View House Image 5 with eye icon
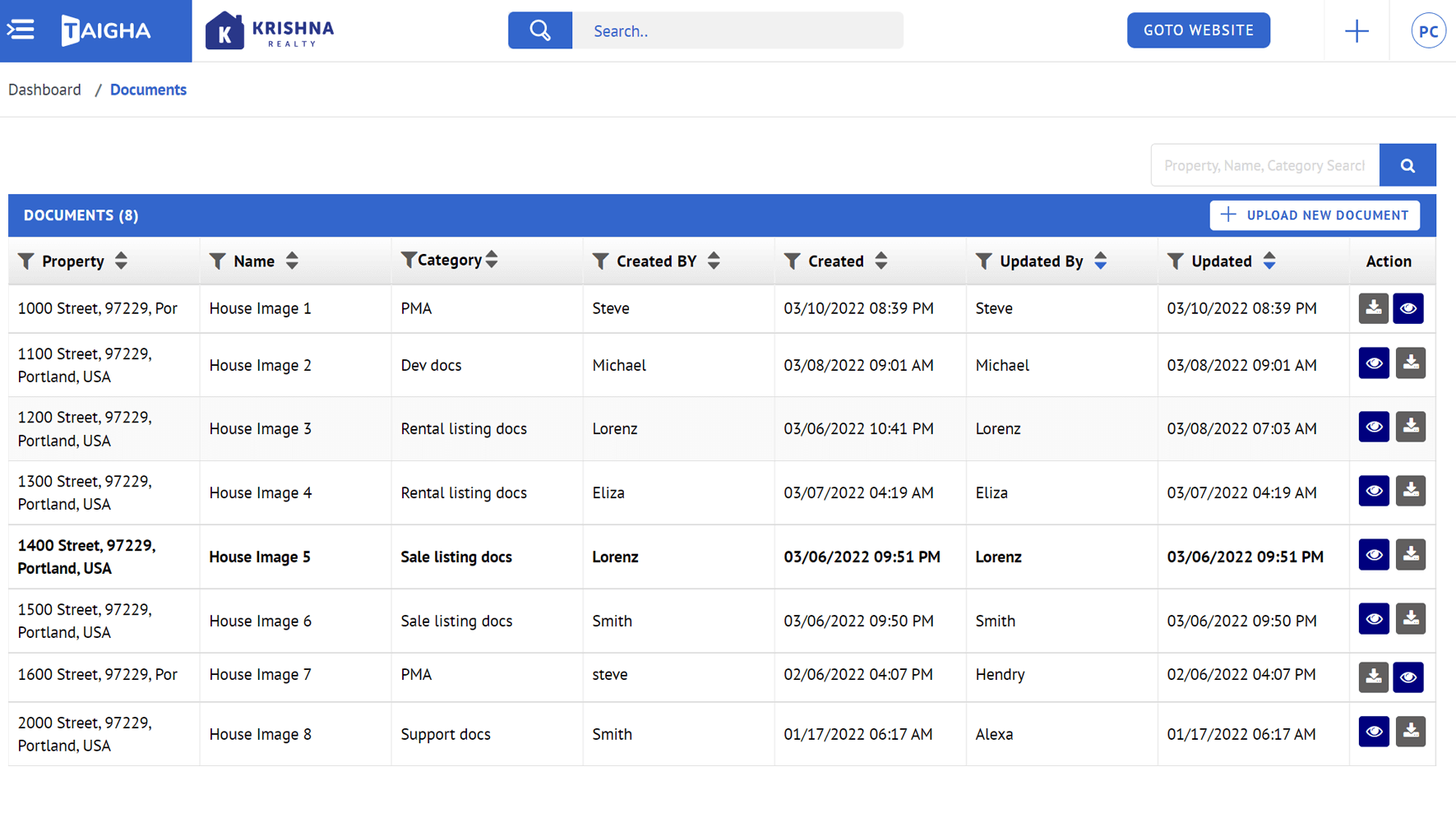 pyautogui.click(x=1374, y=555)
